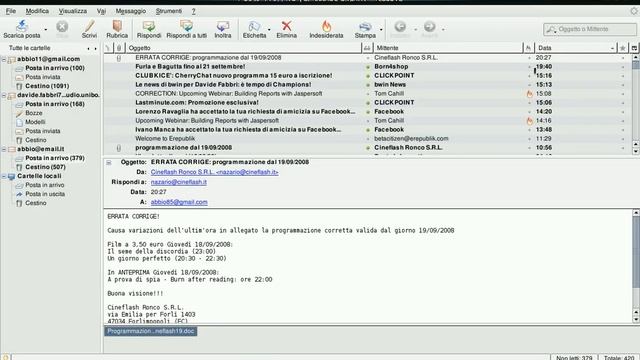This screenshot has height=360, width=640.
Task: Toggle read dot for Lorenzo Ravaglia Facebook message
Action: (368, 112)
